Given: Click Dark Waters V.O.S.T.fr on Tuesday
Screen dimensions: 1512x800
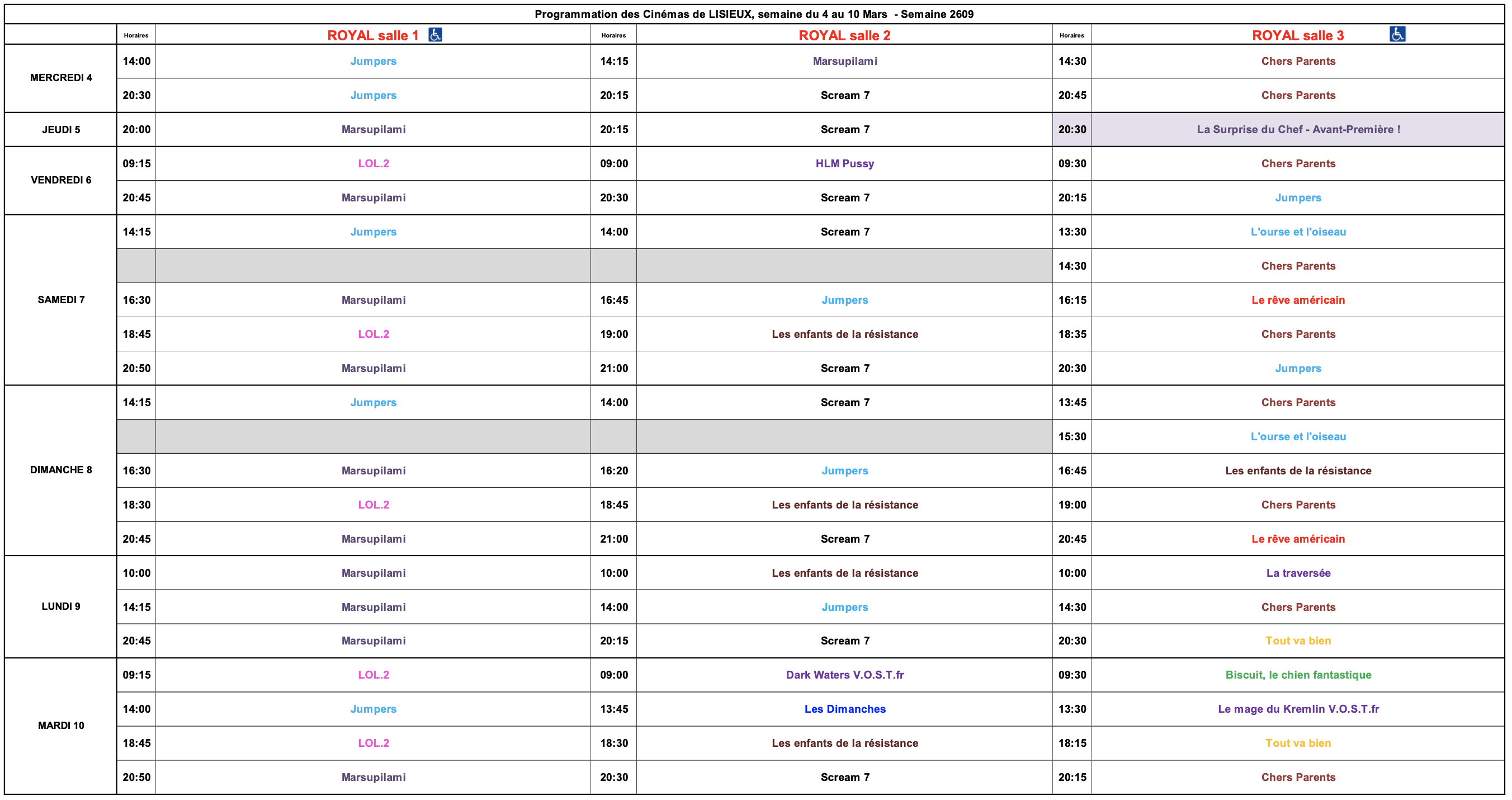Looking at the screenshot, I should pos(844,674).
